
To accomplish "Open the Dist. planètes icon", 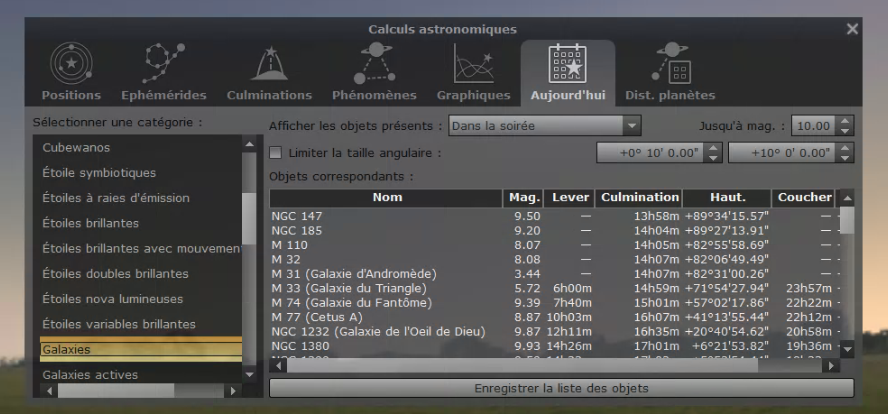I will 671,63.
